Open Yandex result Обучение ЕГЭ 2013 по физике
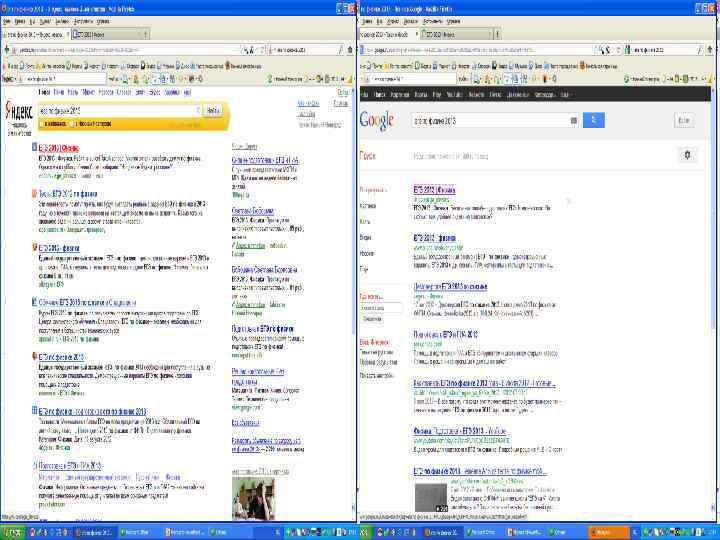This screenshot has width=720, height=540. click(87, 303)
